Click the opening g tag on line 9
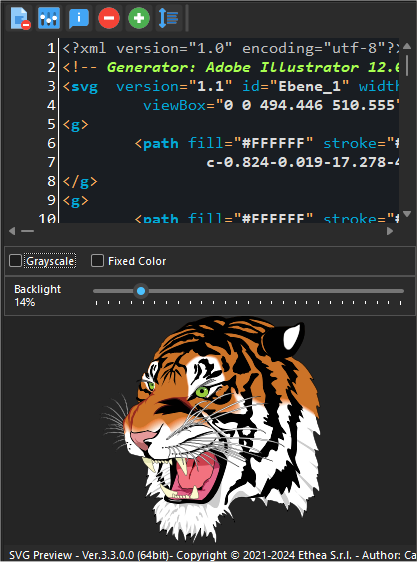 tap(75, 201)
